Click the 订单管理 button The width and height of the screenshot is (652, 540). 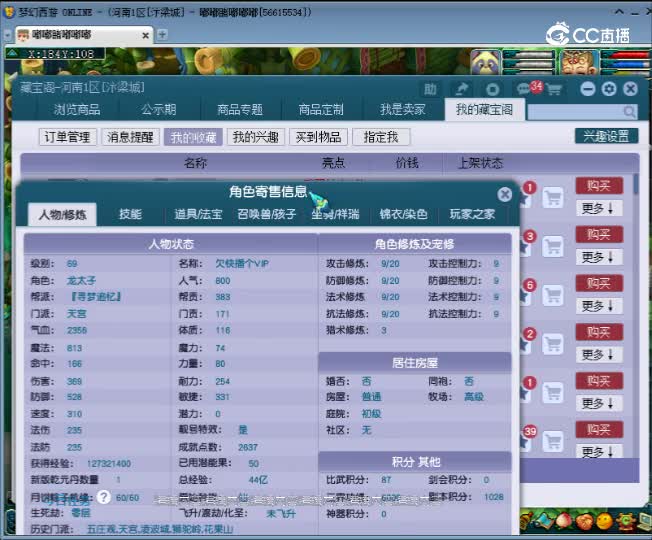pyautogui.click(x=68, y=137)
